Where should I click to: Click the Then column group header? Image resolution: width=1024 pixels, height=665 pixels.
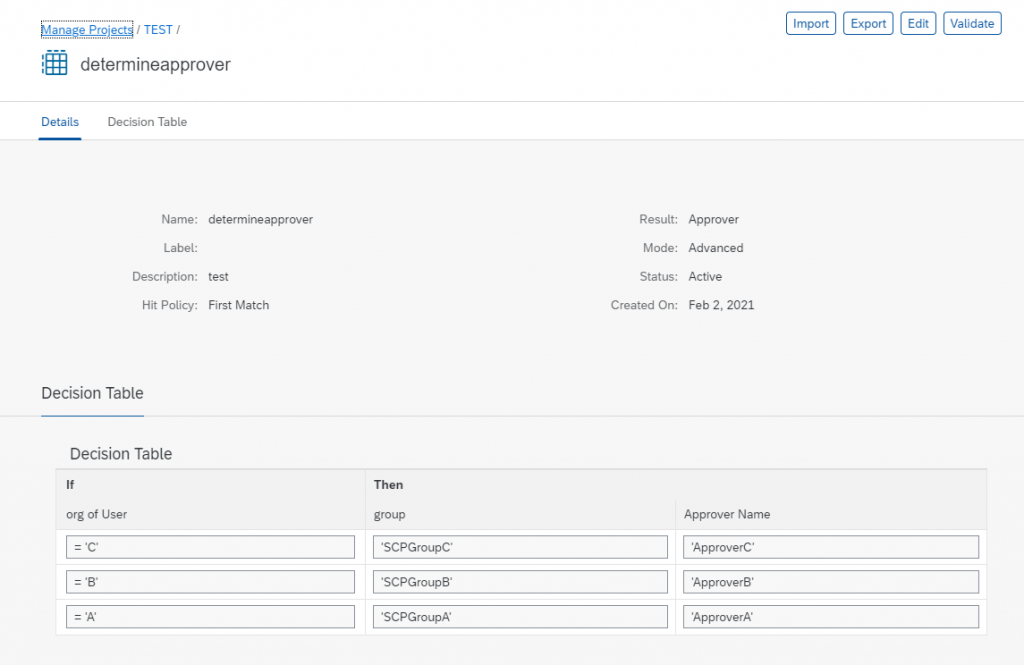(388, 485)
